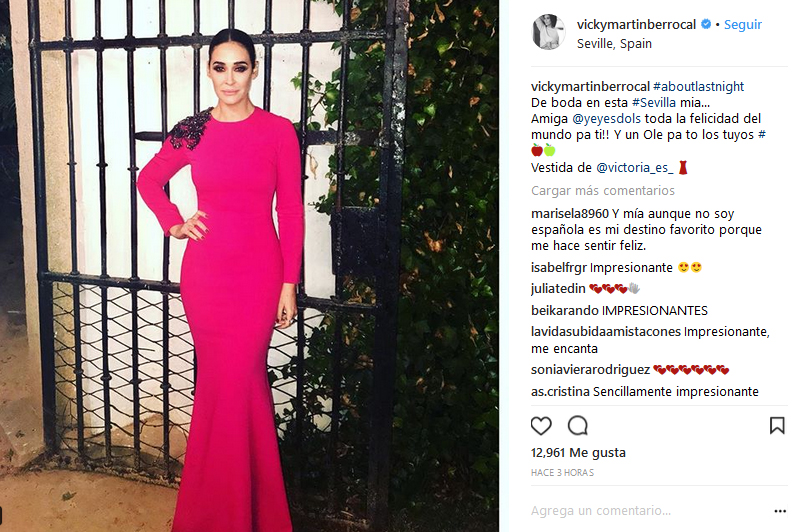Open lavidasubidaamistacones commenter profile

click(606, 332)
